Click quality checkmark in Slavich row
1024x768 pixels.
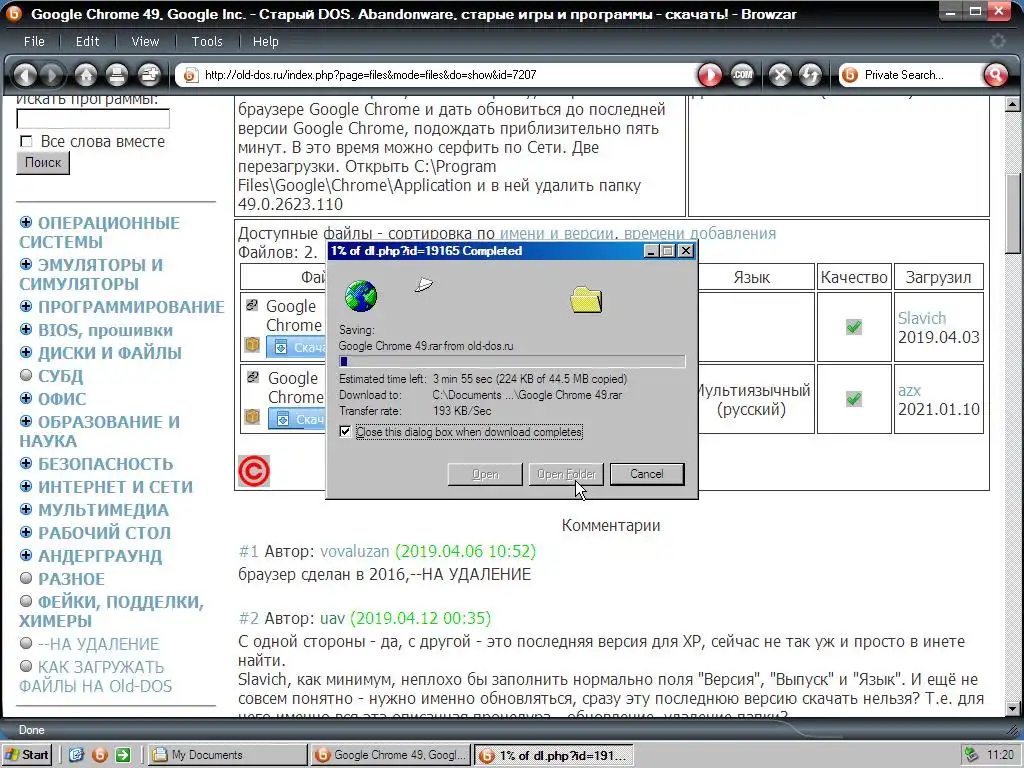click(x=854, y=327)
